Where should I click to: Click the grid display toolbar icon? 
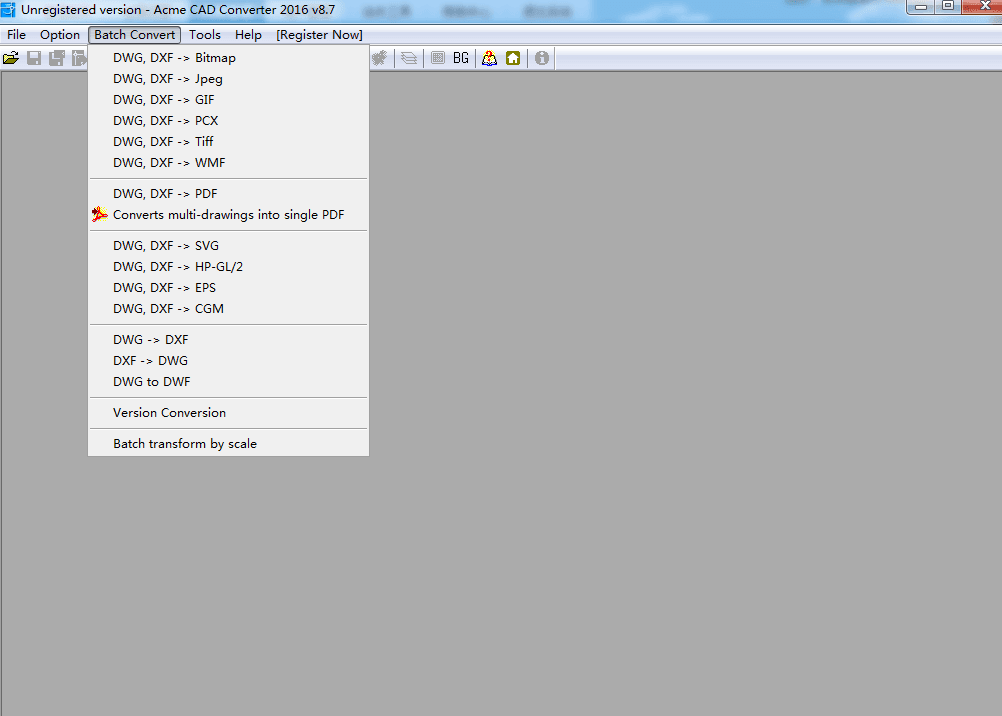[x=436, y=57]
